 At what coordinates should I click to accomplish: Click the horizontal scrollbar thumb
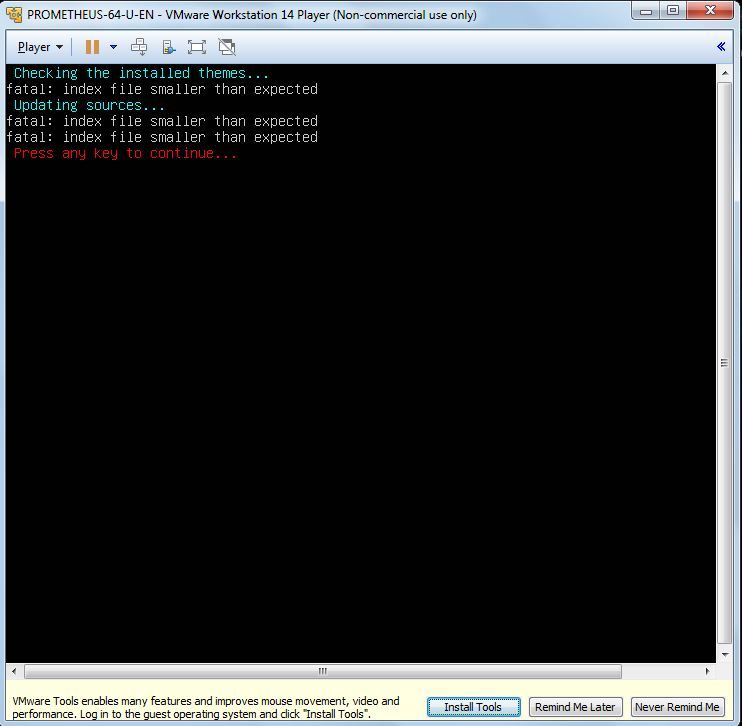pyautogui.click(x=323, y=671)
